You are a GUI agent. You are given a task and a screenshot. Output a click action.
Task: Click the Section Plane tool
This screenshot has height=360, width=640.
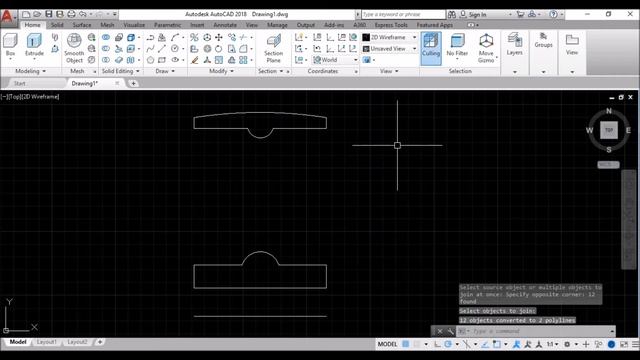pos(273,48)
